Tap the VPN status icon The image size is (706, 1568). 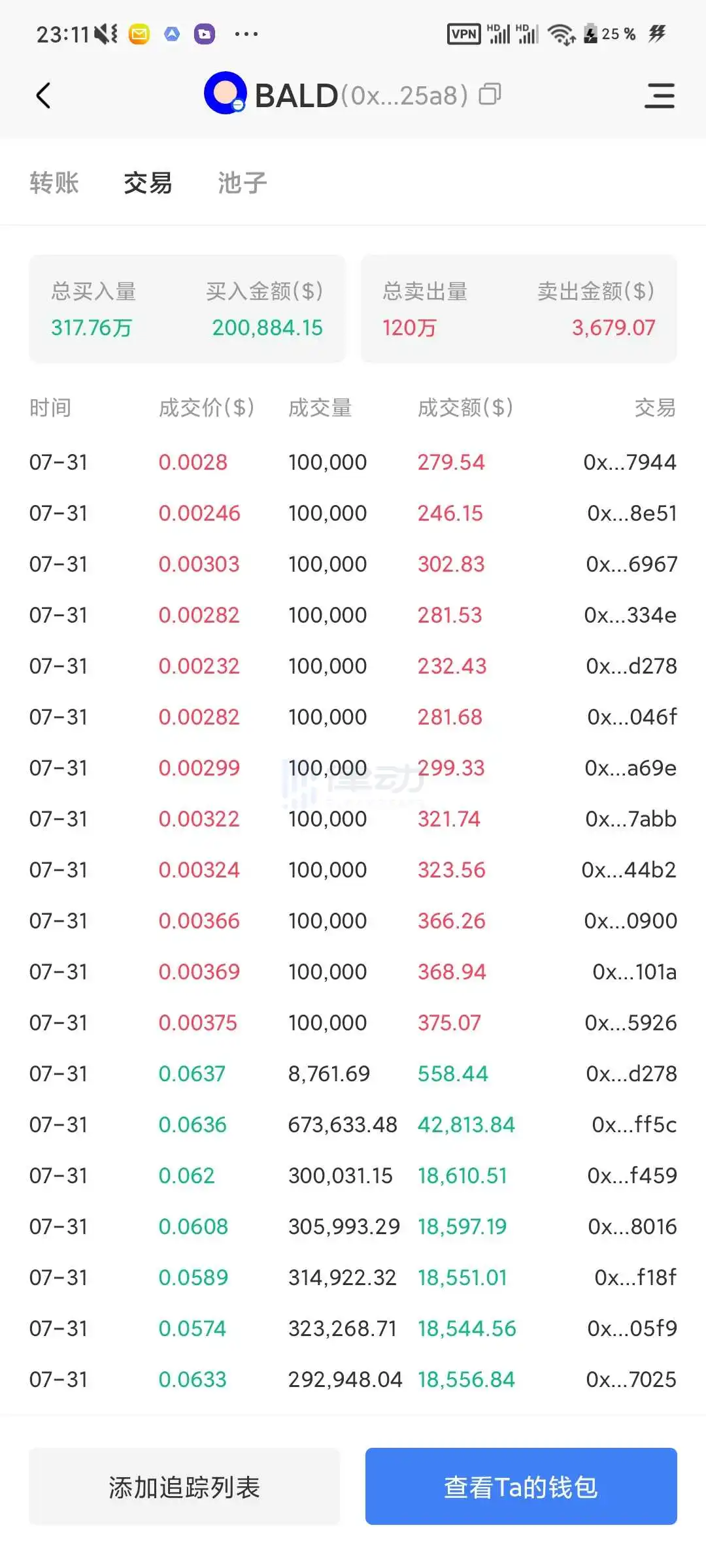coord(463,34)
